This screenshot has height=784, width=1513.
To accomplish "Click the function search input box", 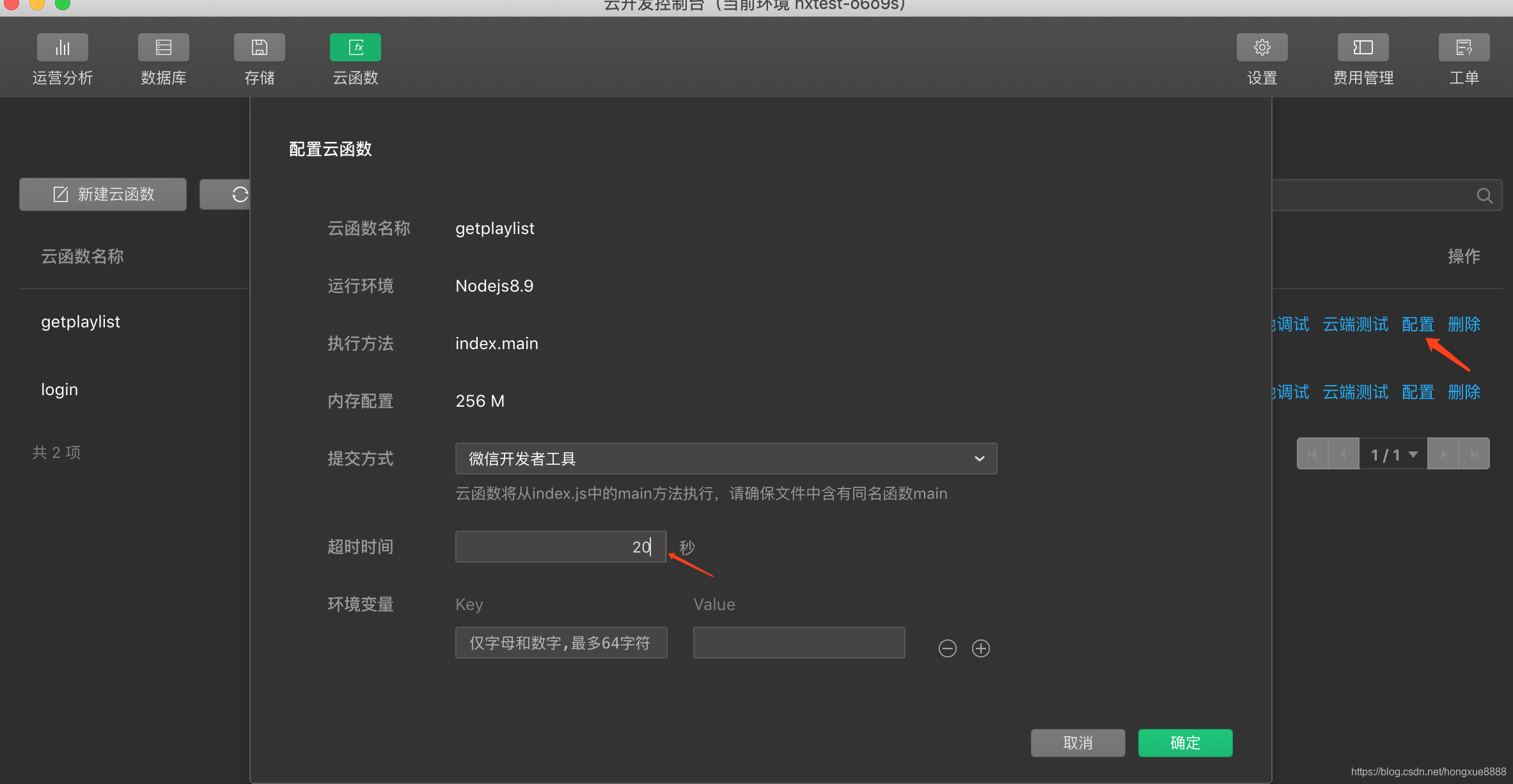I will 1386,195.
